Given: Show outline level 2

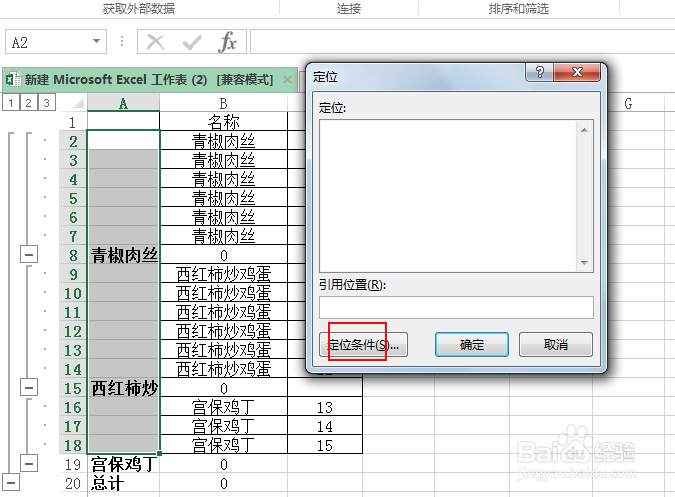Looking at the screenshot, I should pos(28,103).
